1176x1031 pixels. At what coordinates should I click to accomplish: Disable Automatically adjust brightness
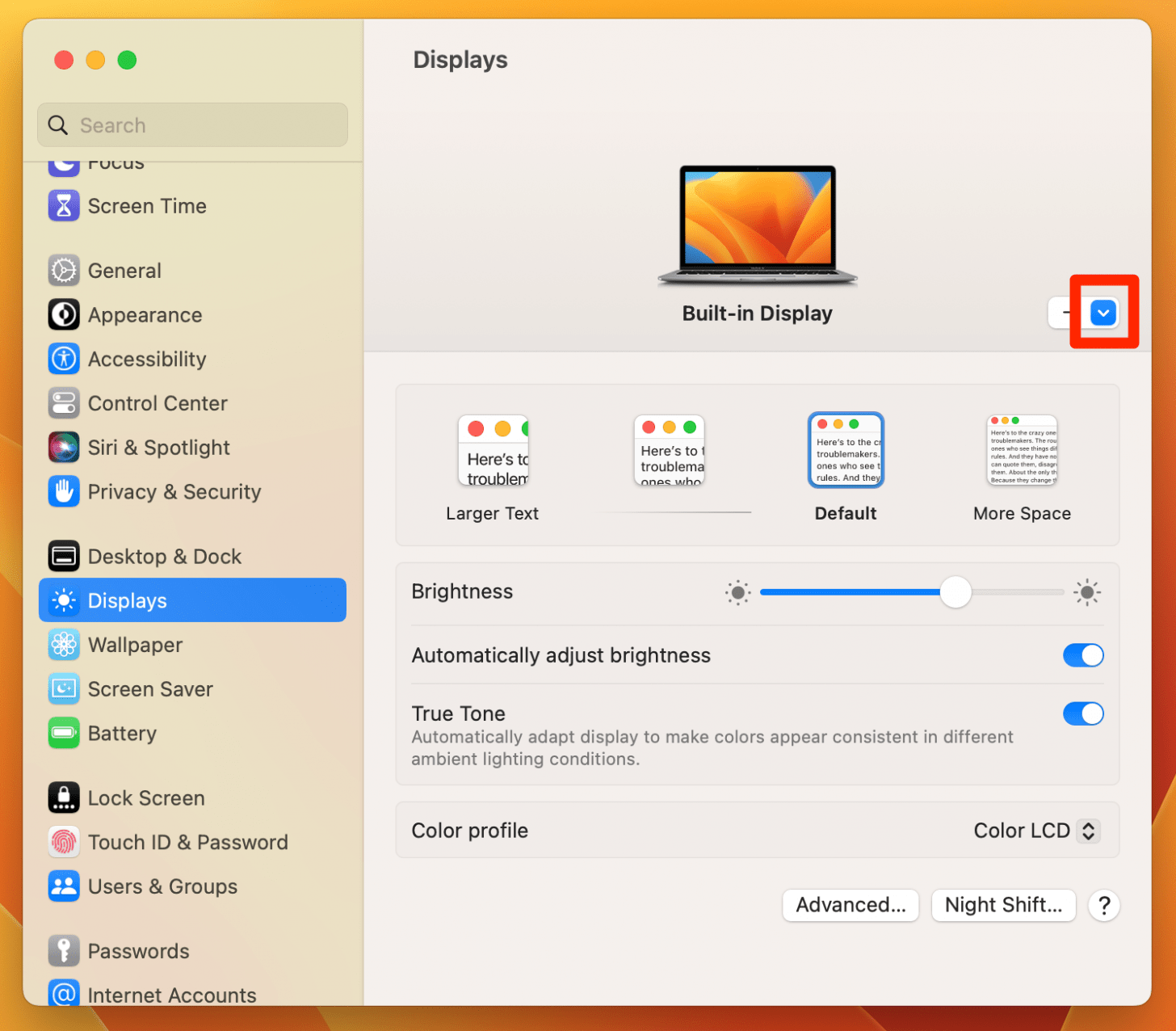pos(1083,655)
